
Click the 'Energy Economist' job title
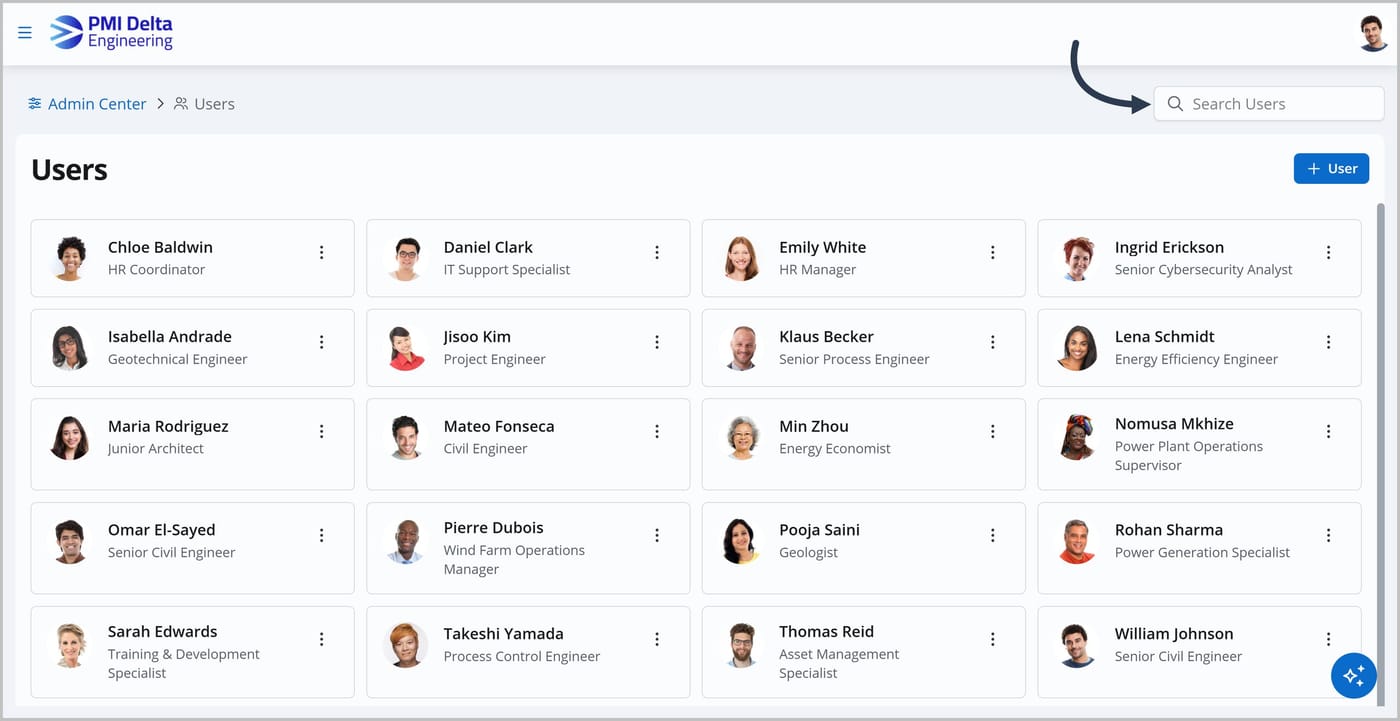(x=835, y=449)
